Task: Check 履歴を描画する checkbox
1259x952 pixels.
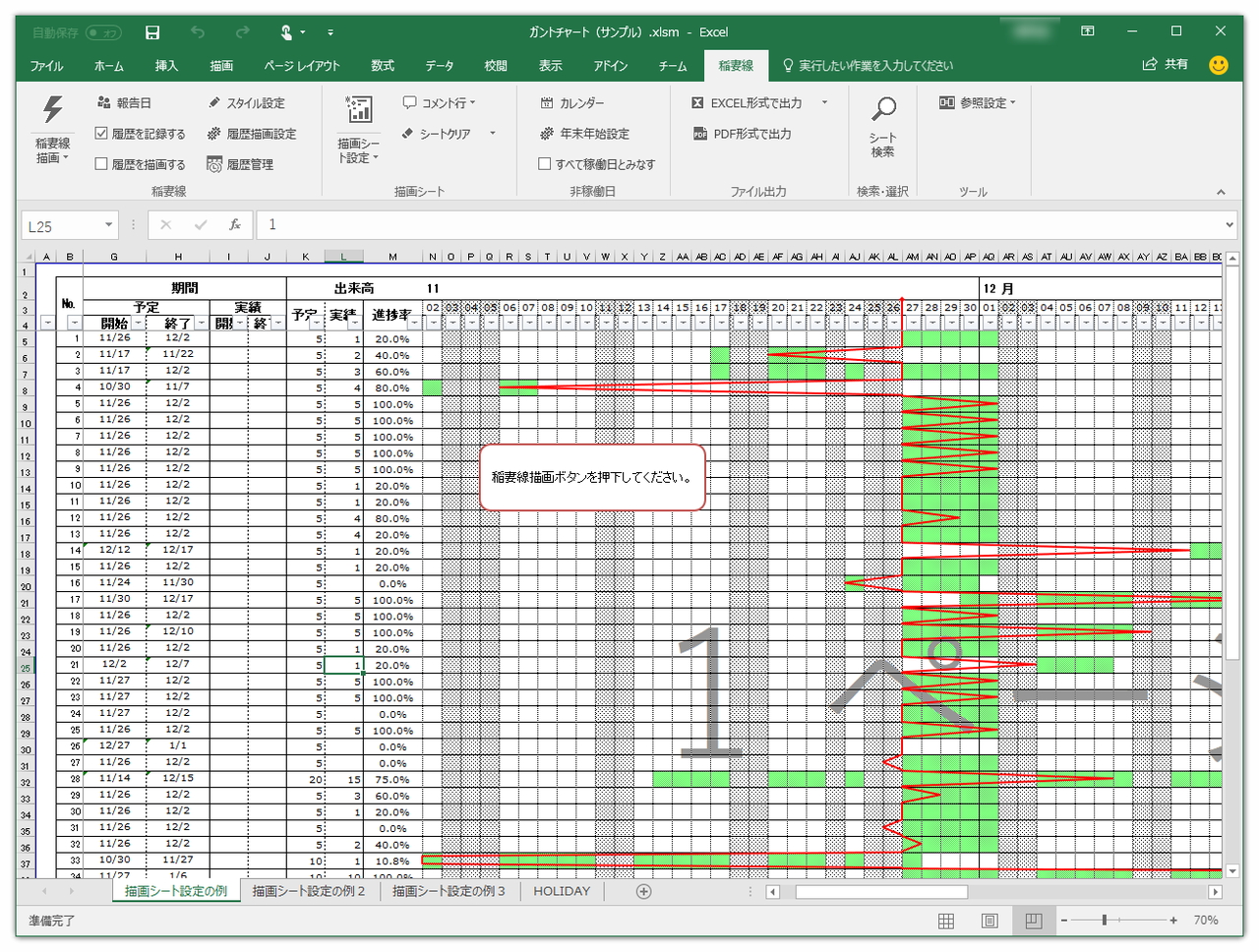Action: [x=101, y=164]
